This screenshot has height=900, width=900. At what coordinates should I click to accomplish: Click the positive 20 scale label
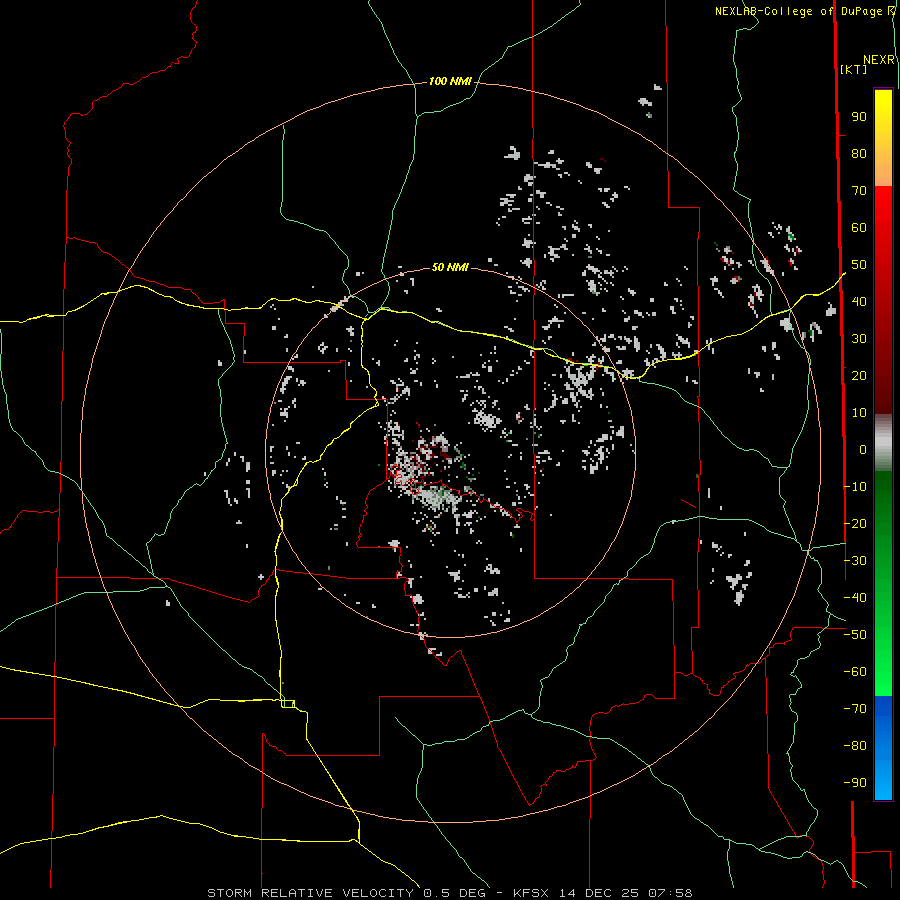[x=859, y=376]
